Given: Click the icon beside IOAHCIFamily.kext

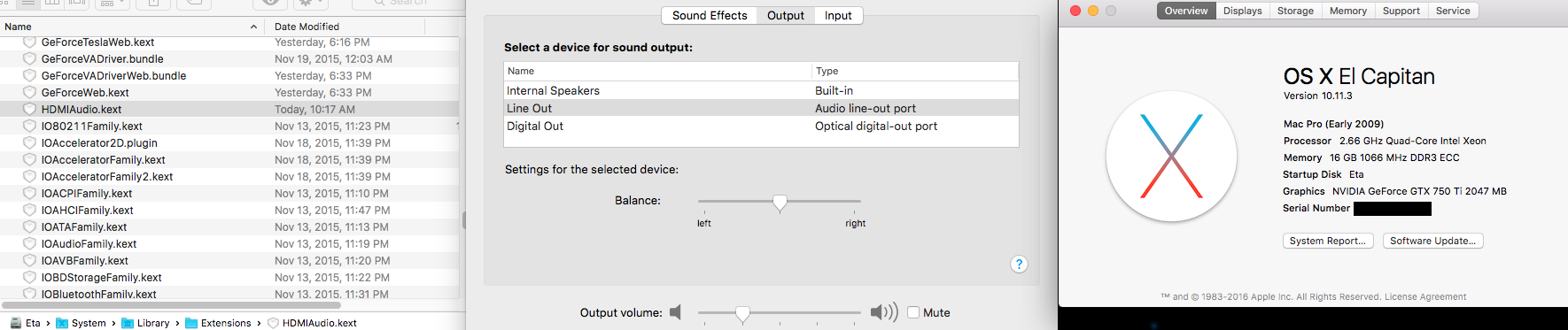Looking at the screenshot, I should 29,210.
